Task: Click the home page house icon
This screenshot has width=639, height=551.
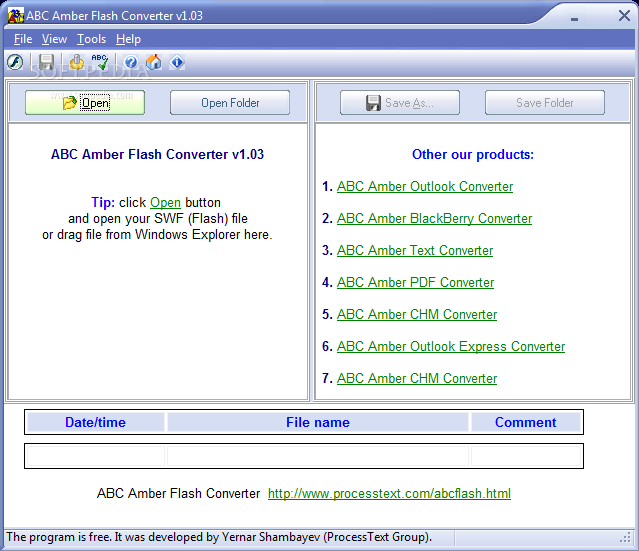Action: [x=154, y=62]
